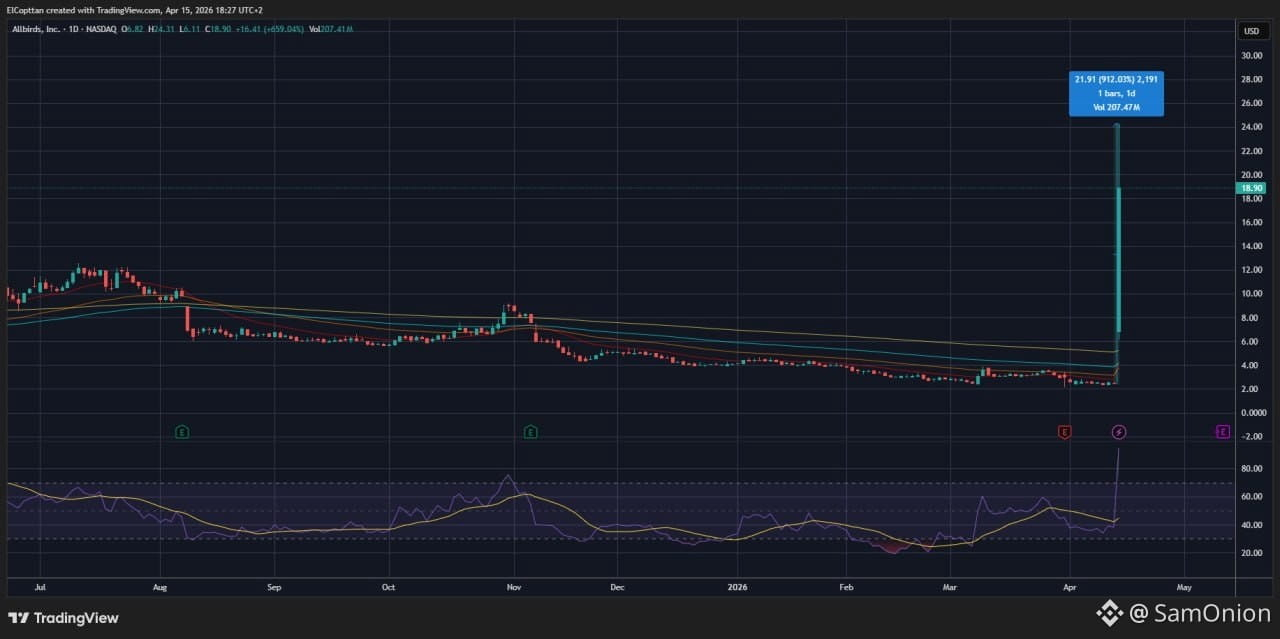Viewport: 1280px width, 639px height.
Task: Click the TradingView logo in bottom corner
Action: point(64,618)
